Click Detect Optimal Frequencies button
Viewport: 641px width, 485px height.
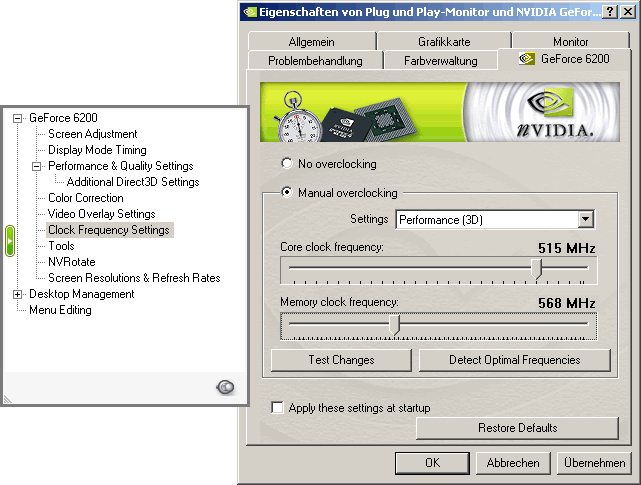(515, 360)
